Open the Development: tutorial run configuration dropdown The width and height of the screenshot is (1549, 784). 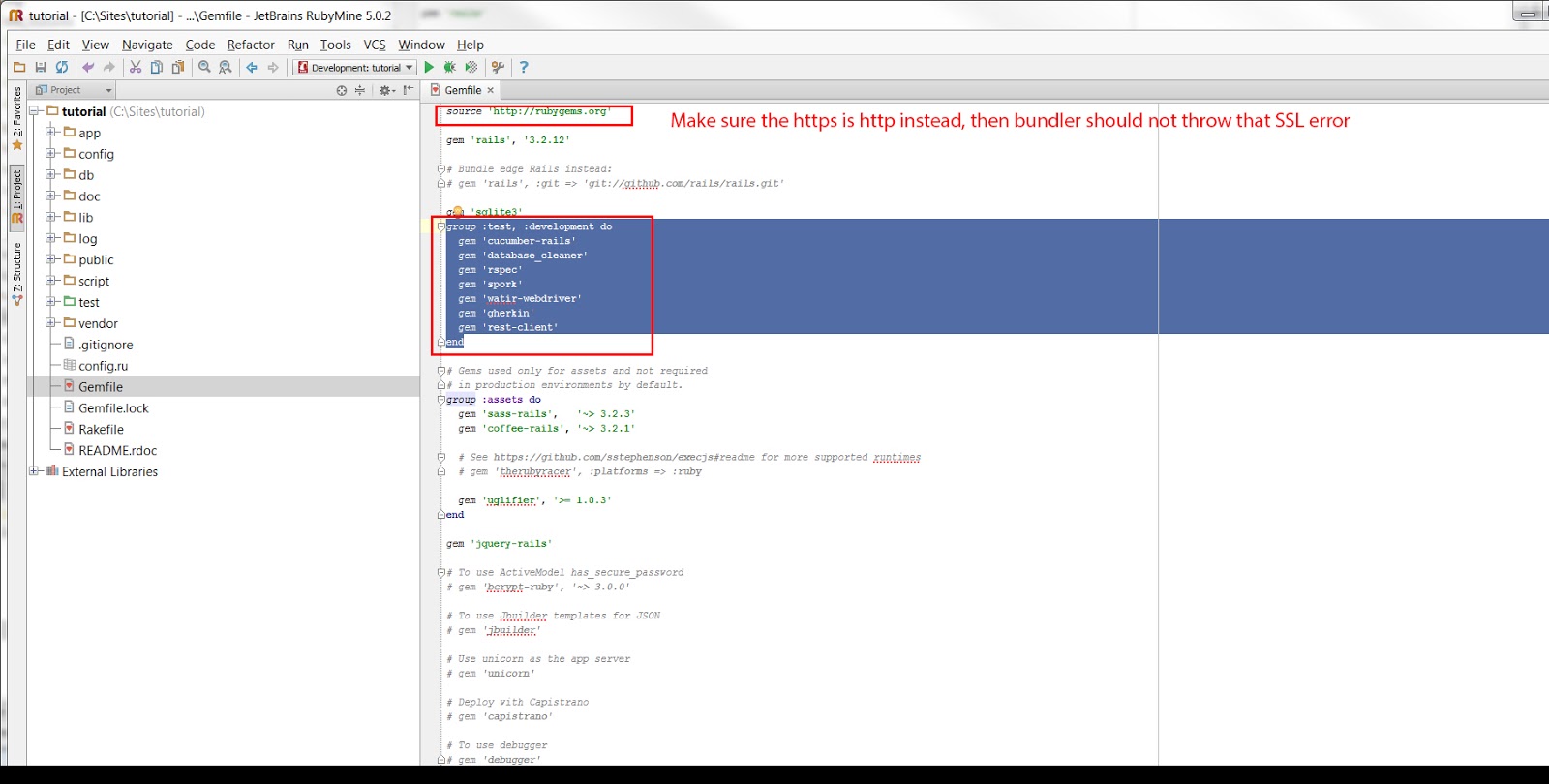coord(355,67)
